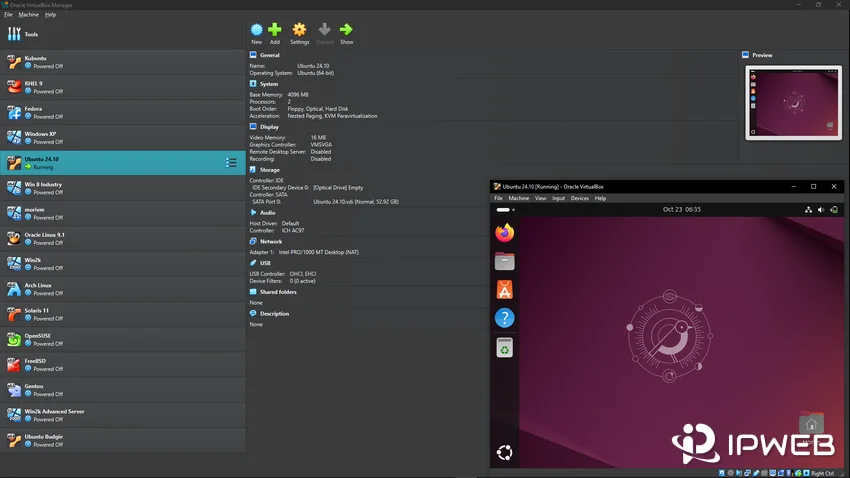Image resolution: width=850 pixels, height=478 pixels.
Task: Open the Help menu in the Ubuntu VM window
Action: [600, 198]
